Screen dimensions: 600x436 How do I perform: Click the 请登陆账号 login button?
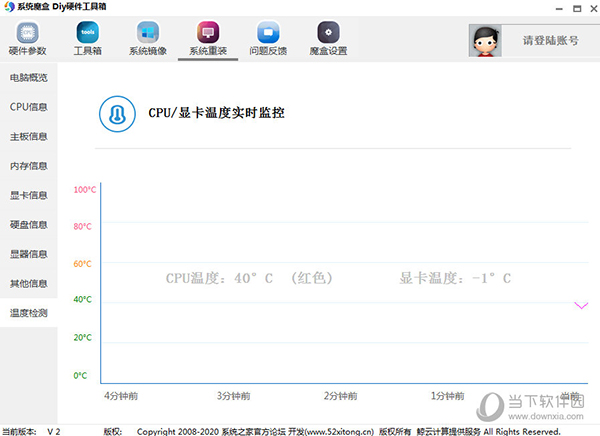pos(550,41)
